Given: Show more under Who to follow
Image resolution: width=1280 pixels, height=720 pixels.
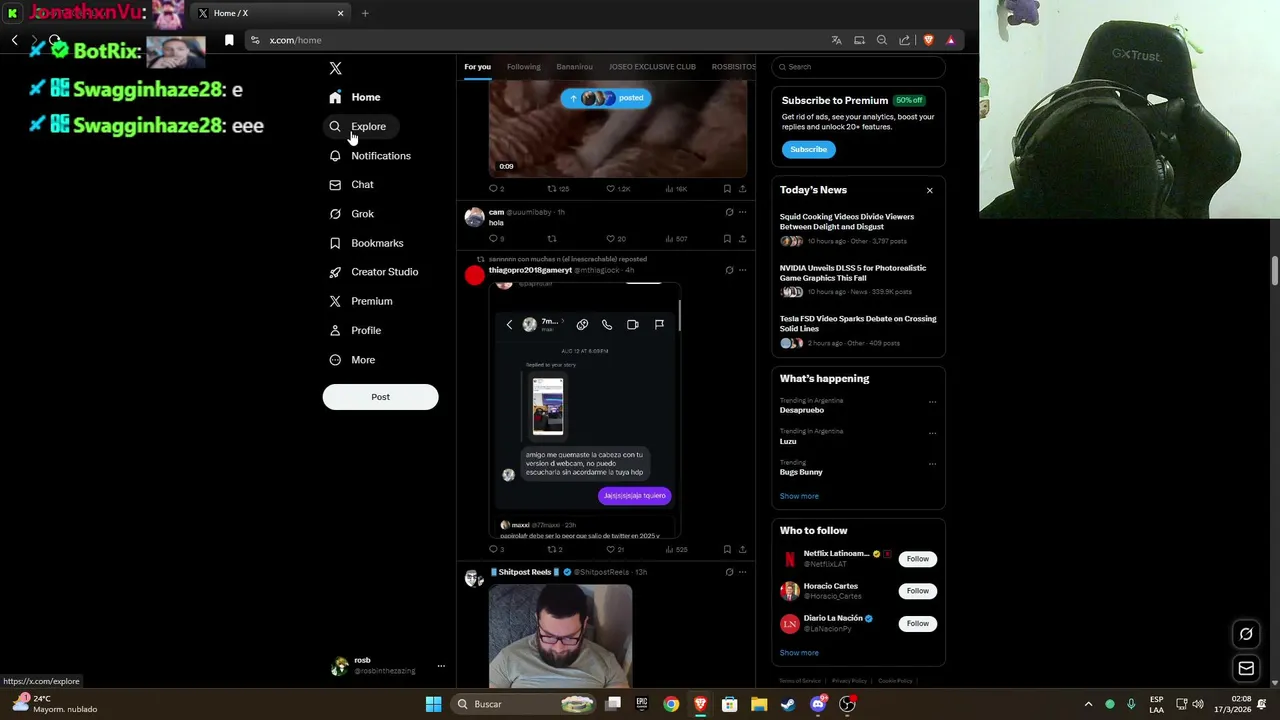Looking at the screenshot, I should 799,653.
